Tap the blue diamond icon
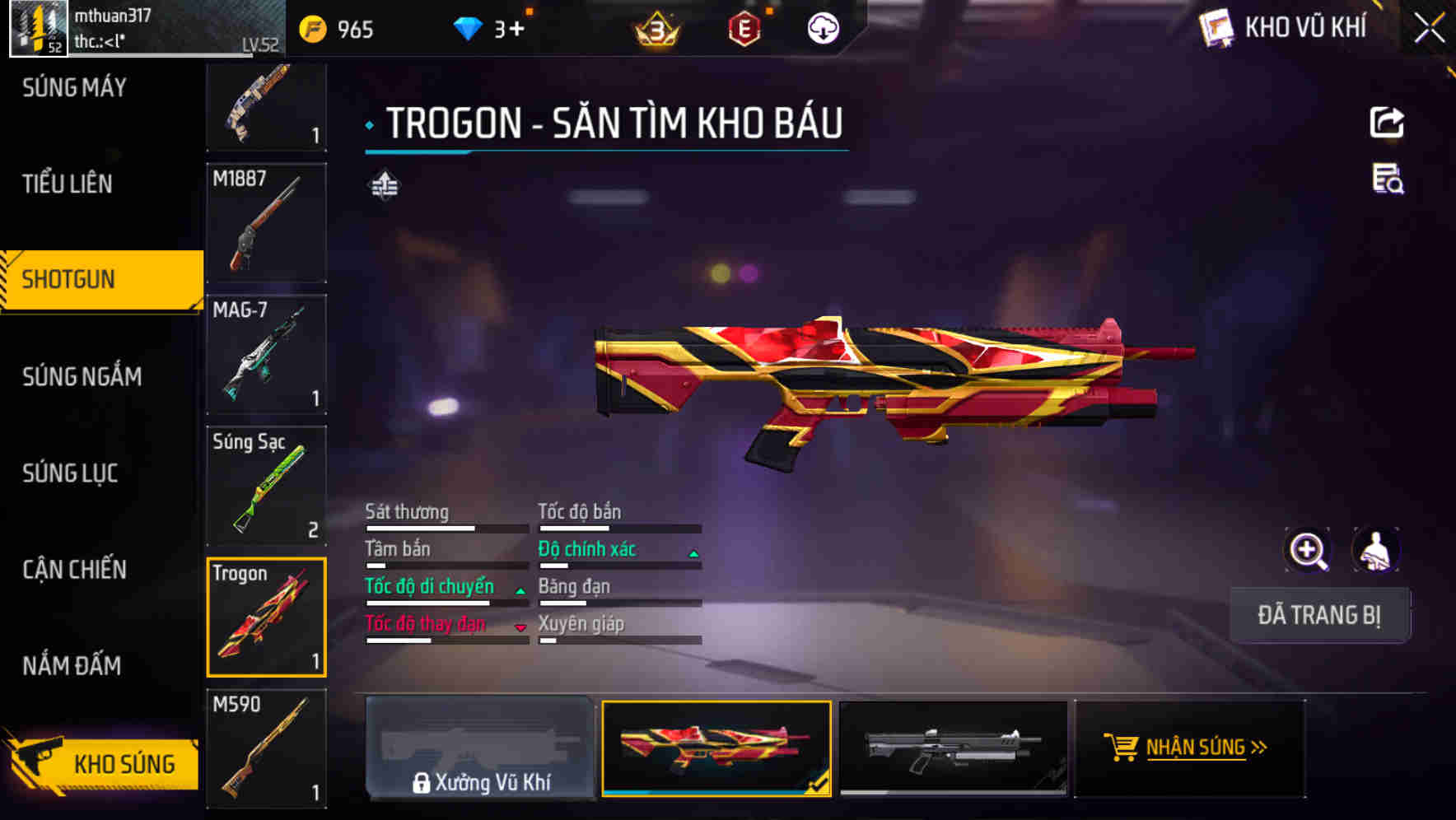The height and width of the screenshot is (820, 1456). coord(468,29)
